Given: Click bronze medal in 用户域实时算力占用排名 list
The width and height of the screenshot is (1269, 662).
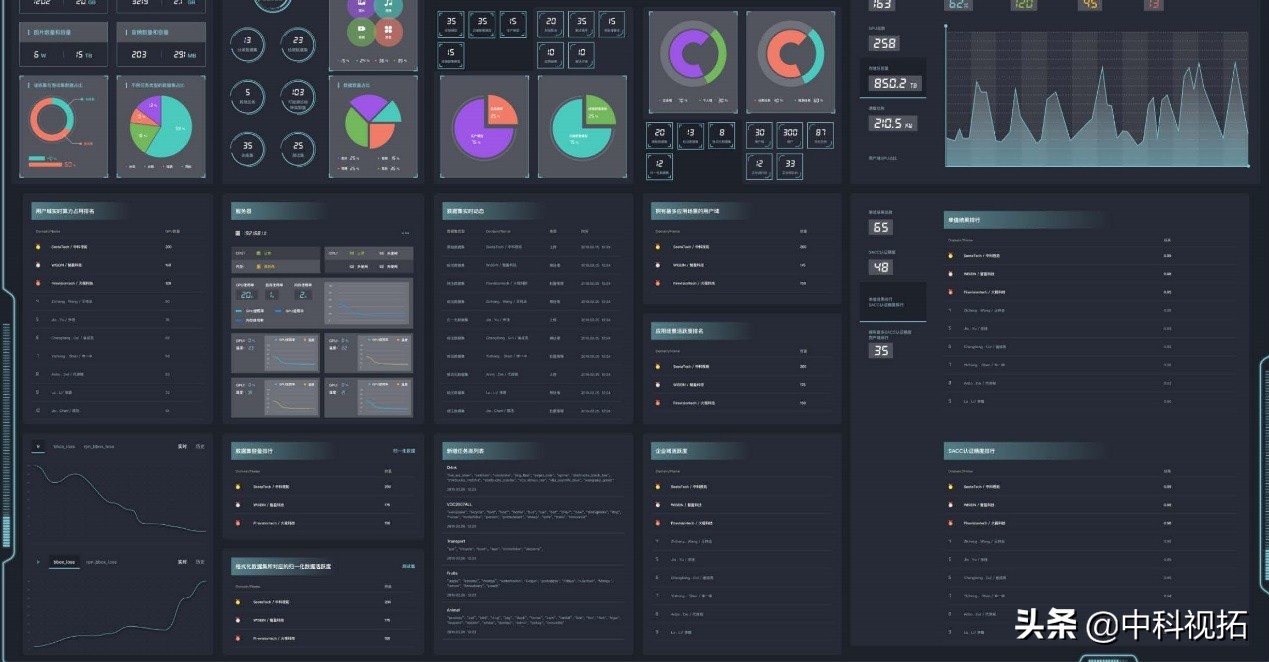Looking at the screenshot, I should (39, 283).
